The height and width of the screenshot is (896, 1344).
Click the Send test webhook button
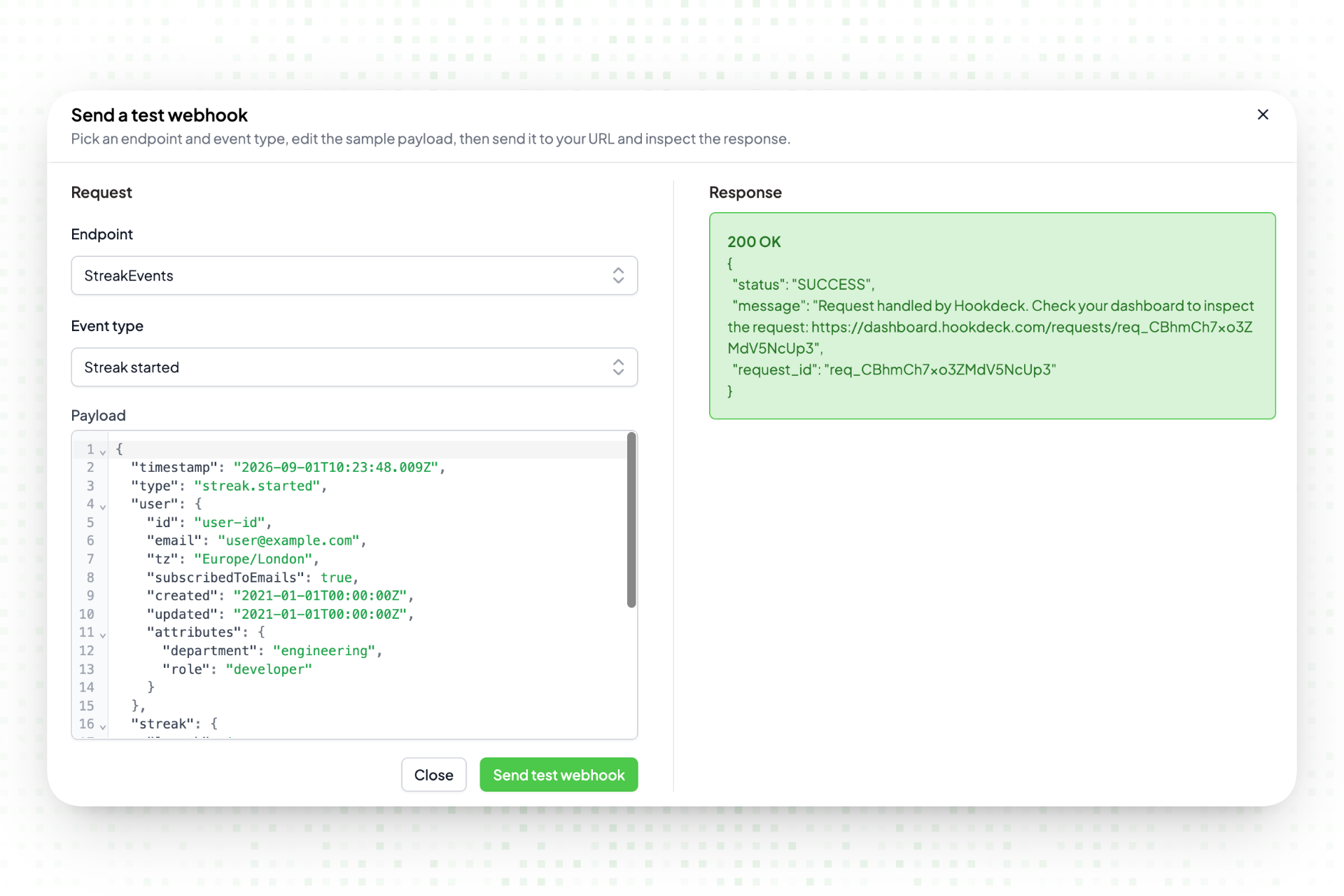[x=559, y=774]
